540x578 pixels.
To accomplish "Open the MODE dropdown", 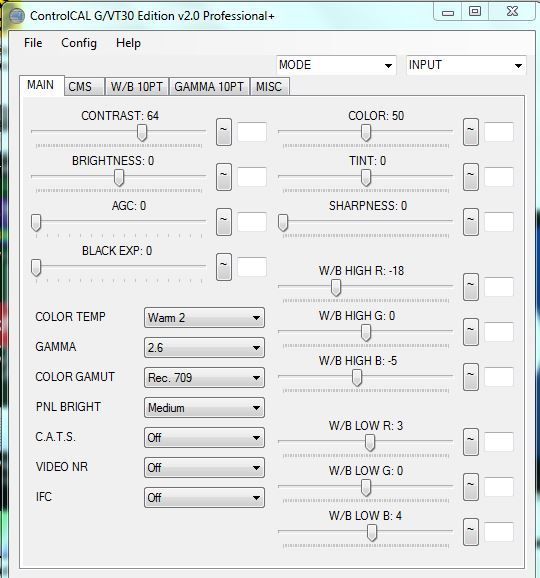I will tap(336, 65).
